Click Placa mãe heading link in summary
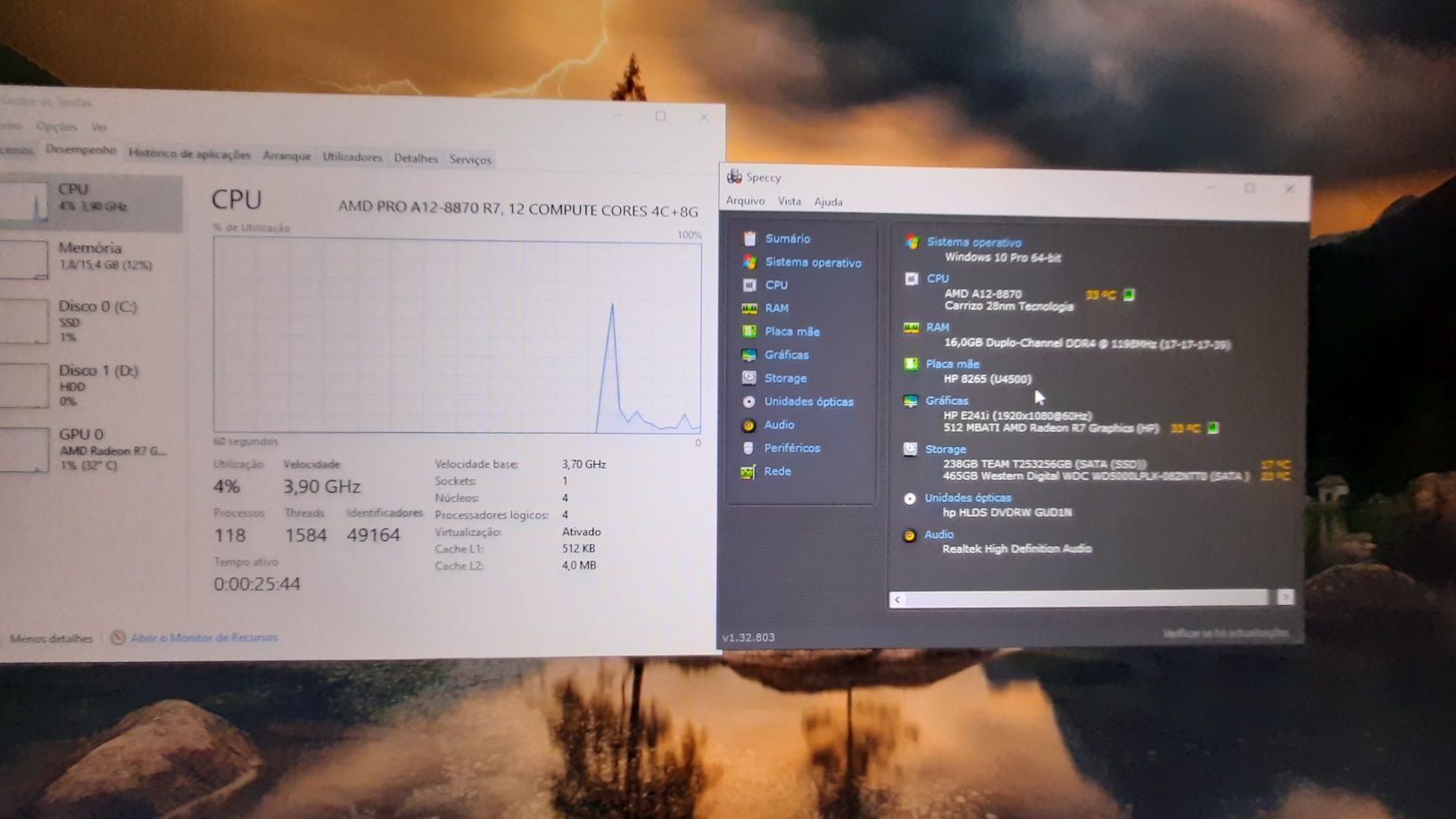This screenshot has width=1456, height=819. pyautogui.click(x=952, y=364)
